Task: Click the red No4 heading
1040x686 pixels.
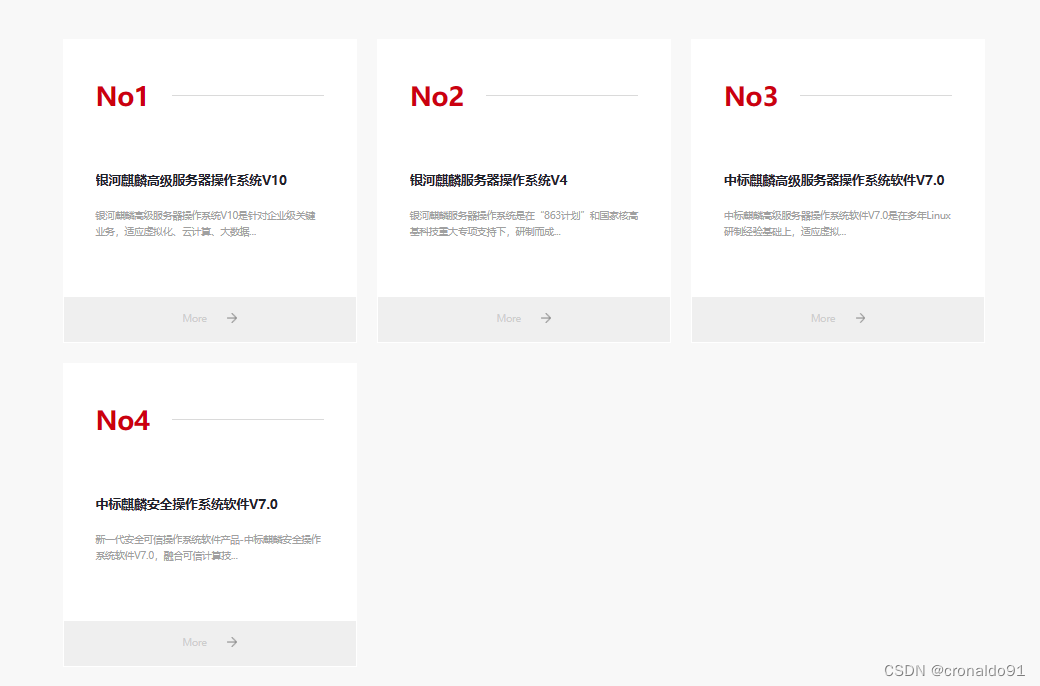Action: click(x=123, y=421)
